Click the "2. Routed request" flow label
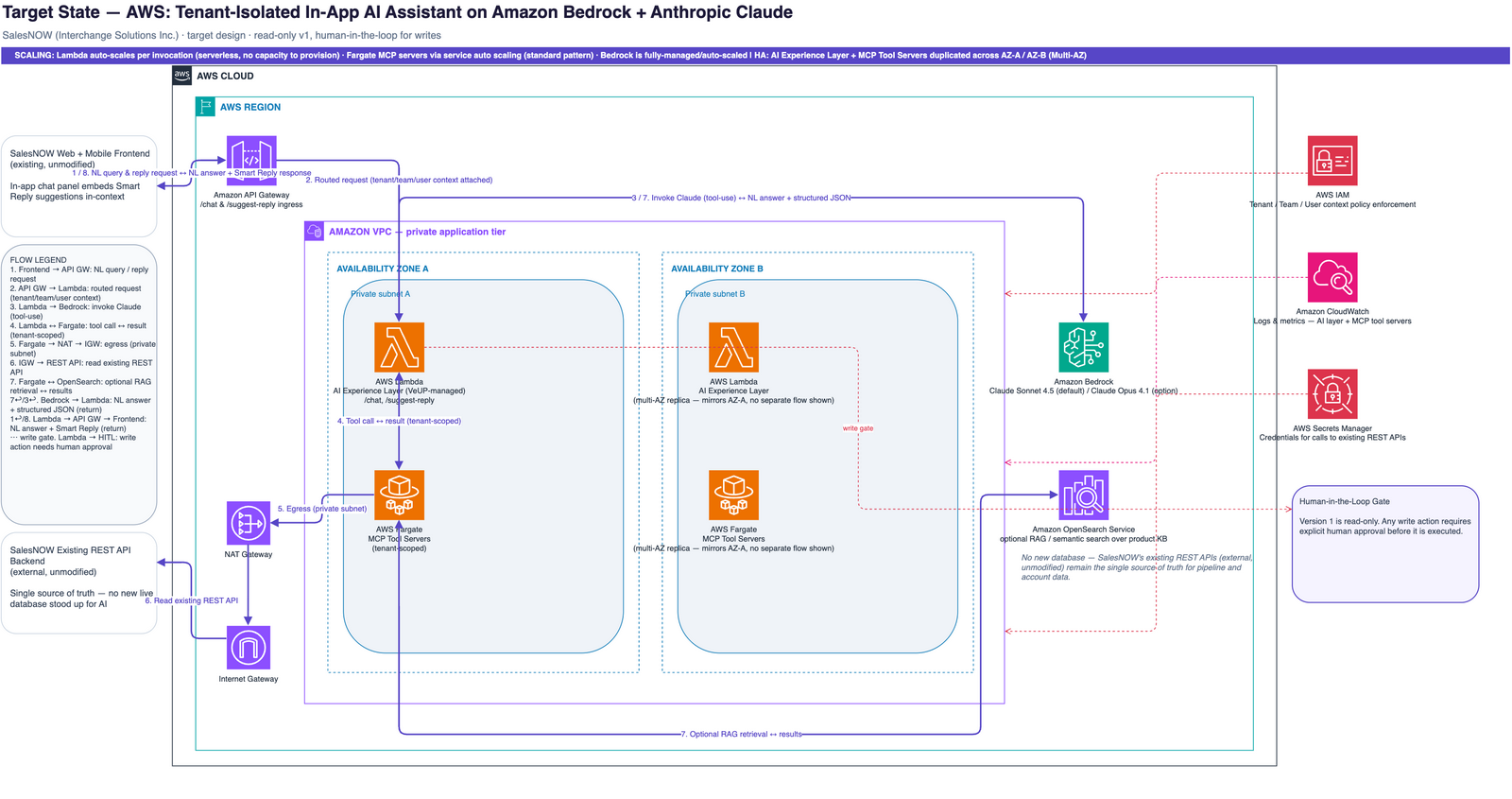 tap(399, 180)
